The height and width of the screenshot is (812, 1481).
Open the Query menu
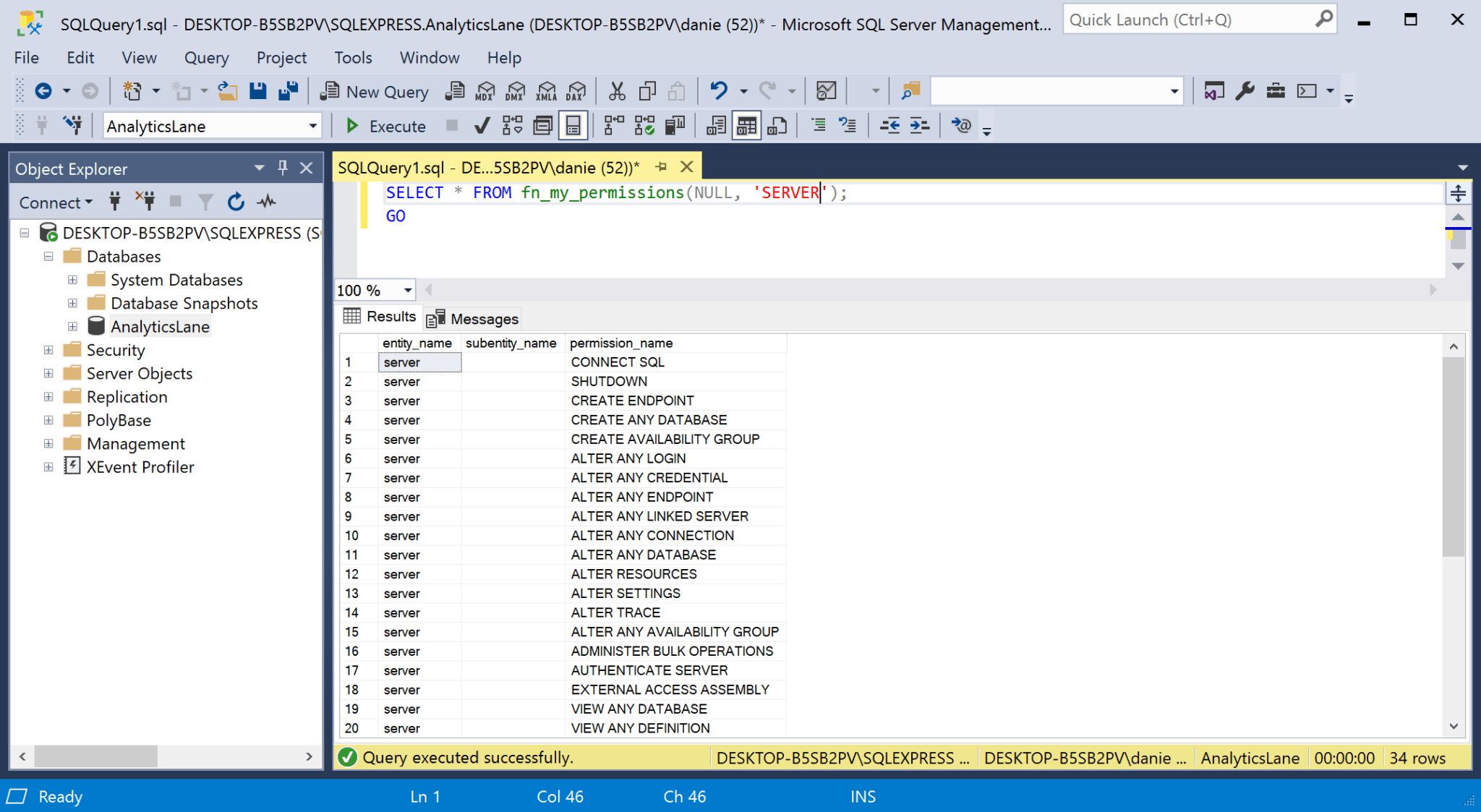pyautogui.click(x=206, y=58)
